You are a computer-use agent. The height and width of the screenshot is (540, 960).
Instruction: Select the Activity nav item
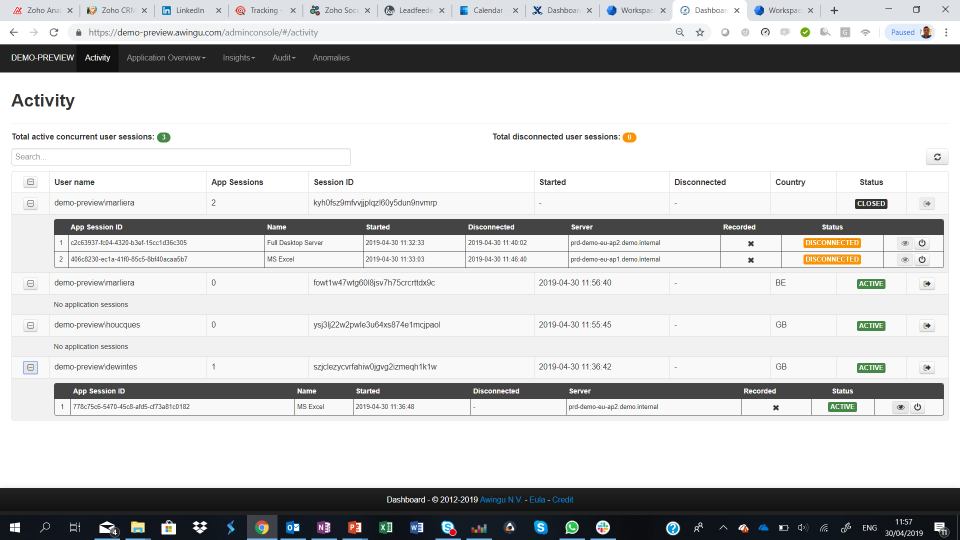pyautogui.click(x=97, y=58)
